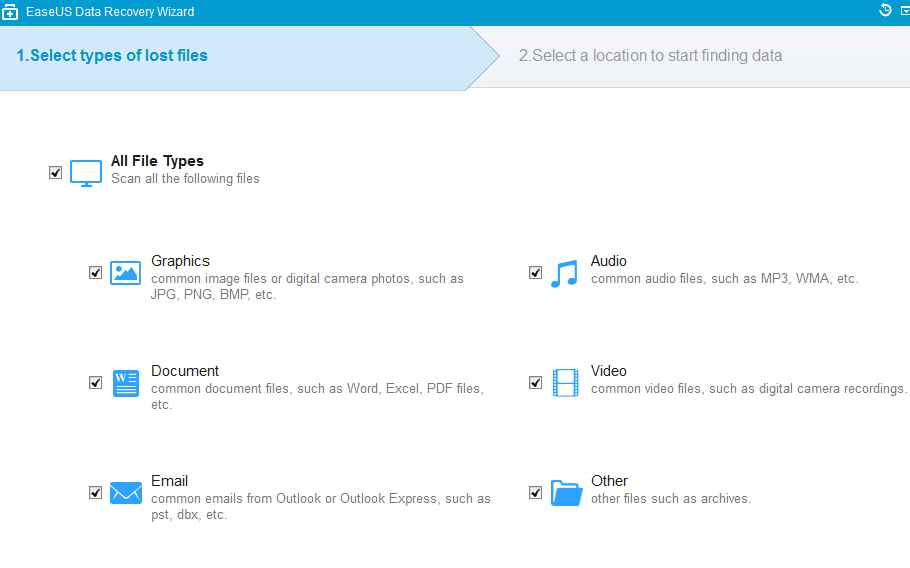Uncheck the Graphics checkbox
Image resolution: width=910 pixels, height=568 pixels.
96,272
